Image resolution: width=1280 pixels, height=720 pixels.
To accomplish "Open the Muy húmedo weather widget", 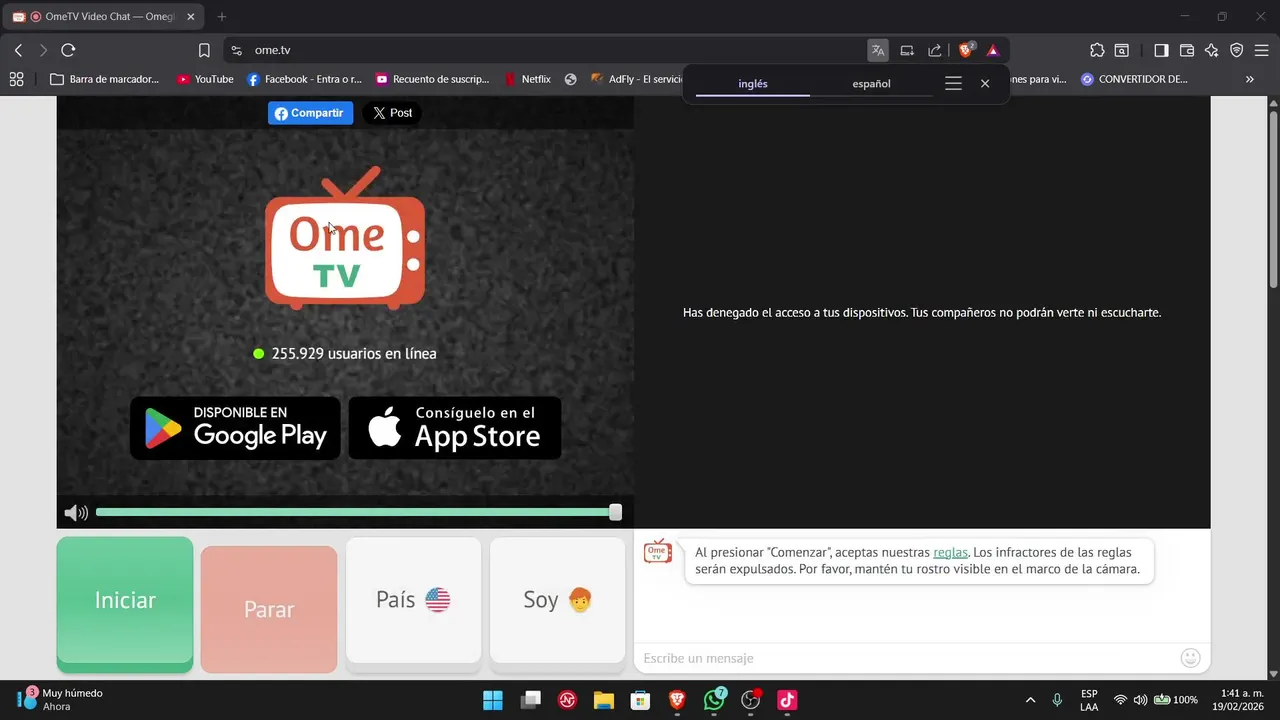I will coord(60,700).
